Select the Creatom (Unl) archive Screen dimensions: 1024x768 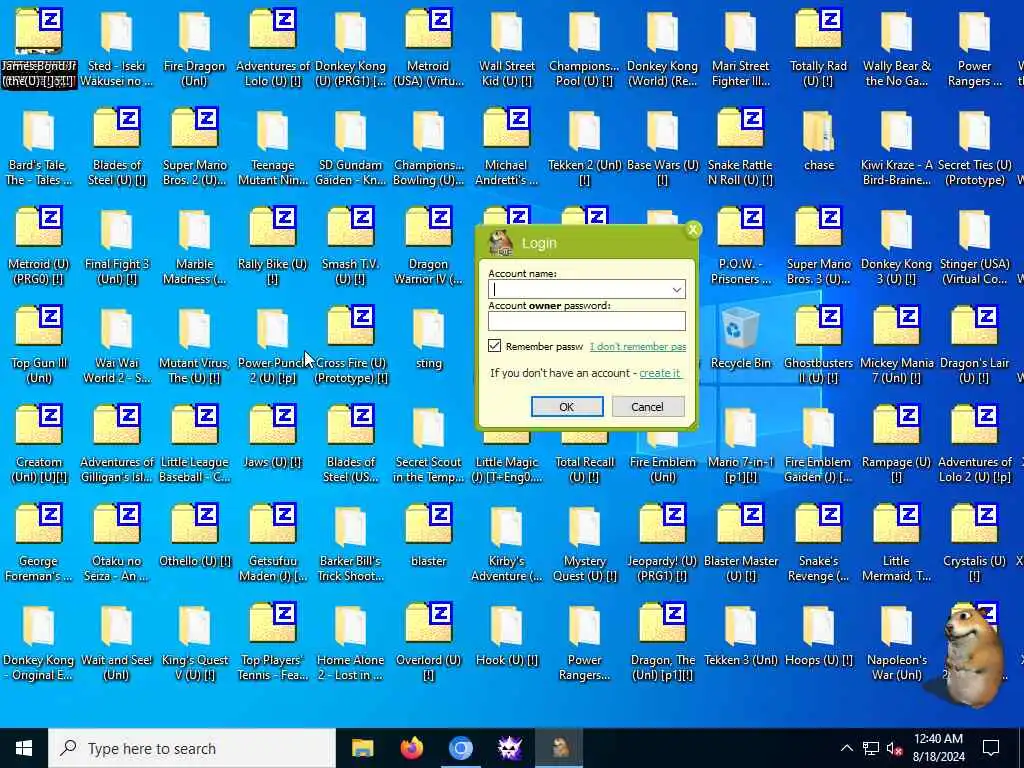point(39,443)
